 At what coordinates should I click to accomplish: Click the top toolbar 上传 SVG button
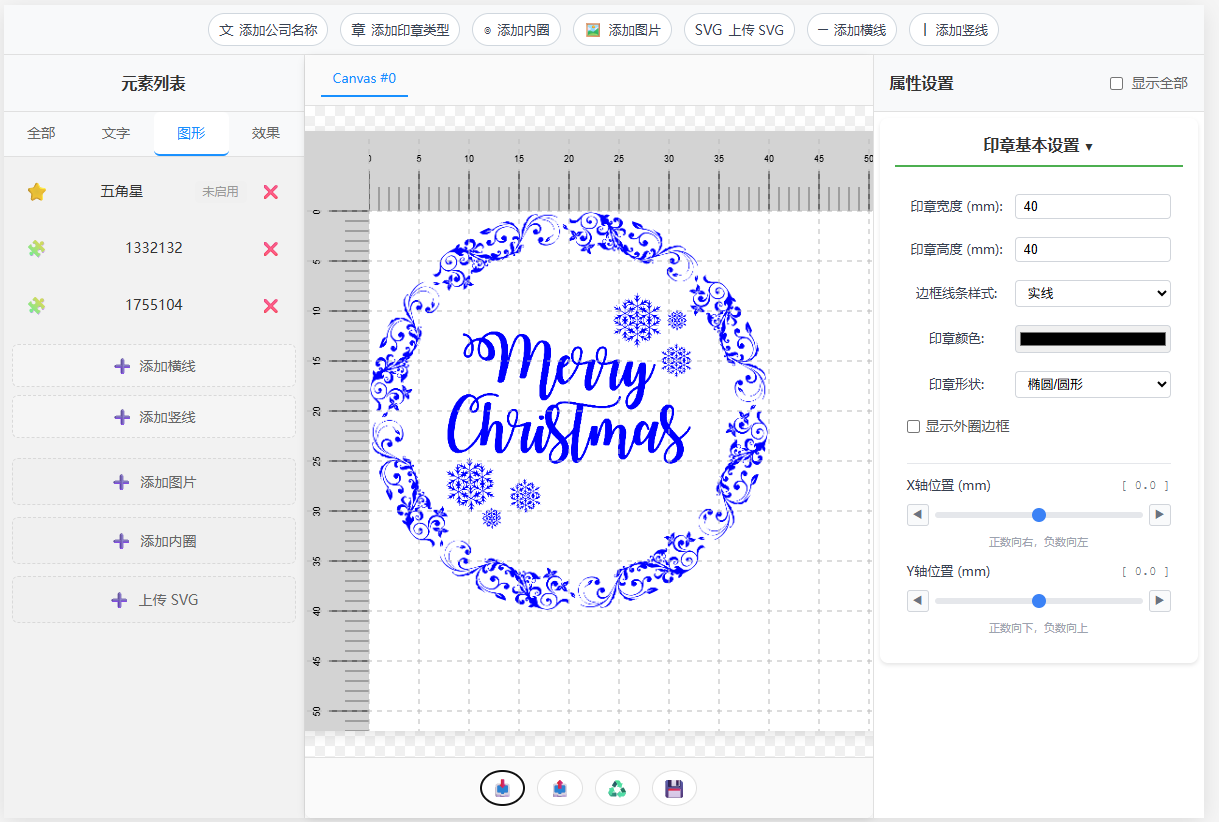click(739, 30)
